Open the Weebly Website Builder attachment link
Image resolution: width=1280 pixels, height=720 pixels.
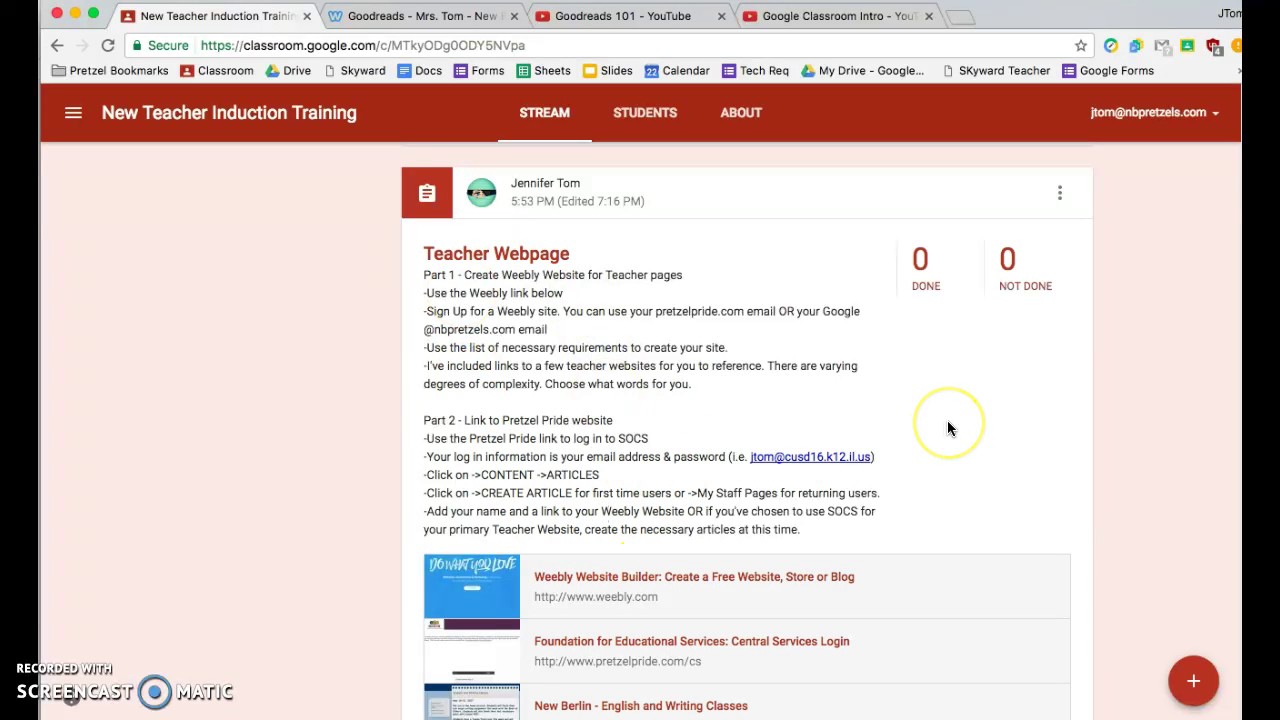[694, 577]
